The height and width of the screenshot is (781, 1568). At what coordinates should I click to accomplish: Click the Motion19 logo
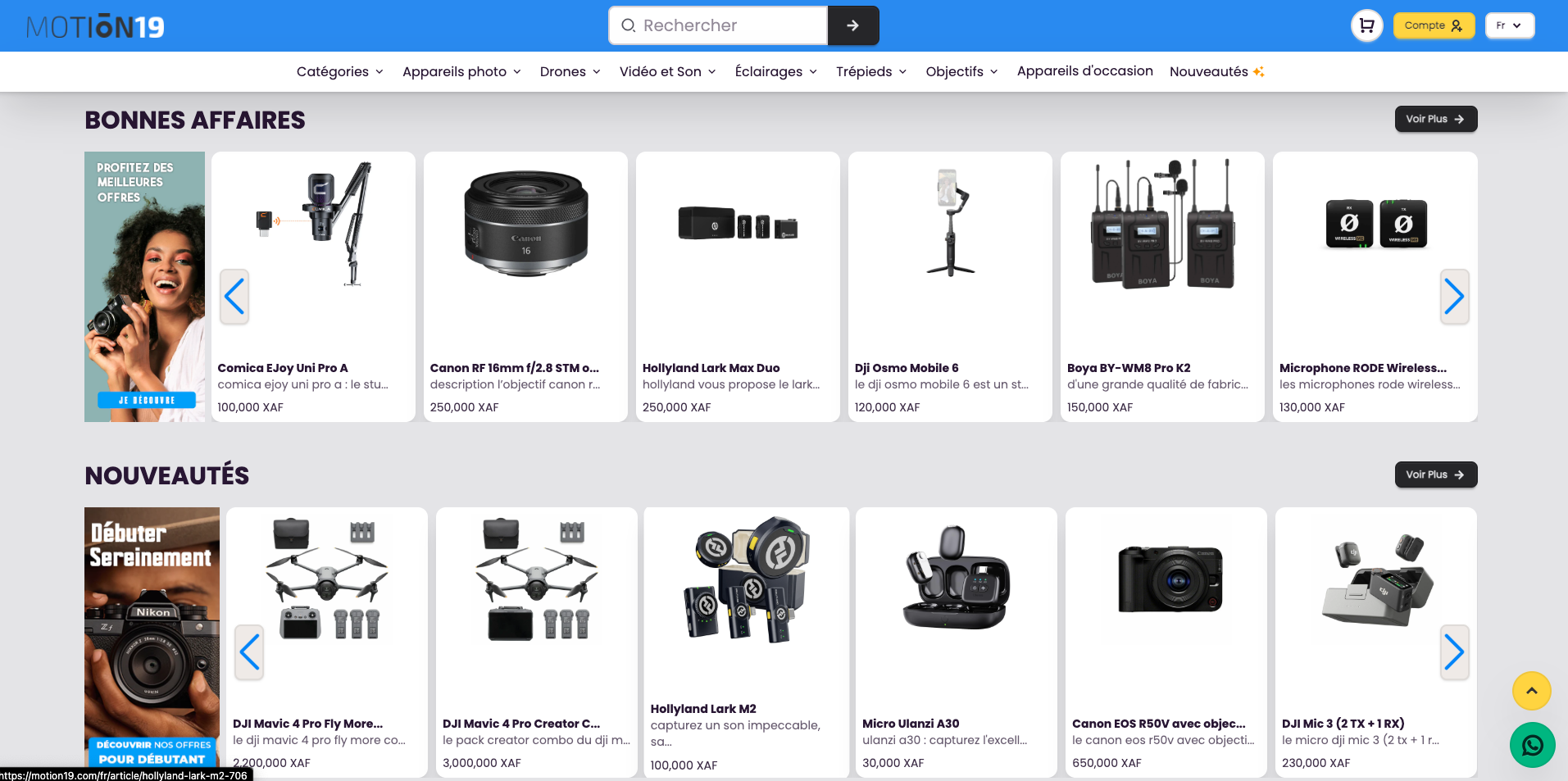click(x=95, y=27)
